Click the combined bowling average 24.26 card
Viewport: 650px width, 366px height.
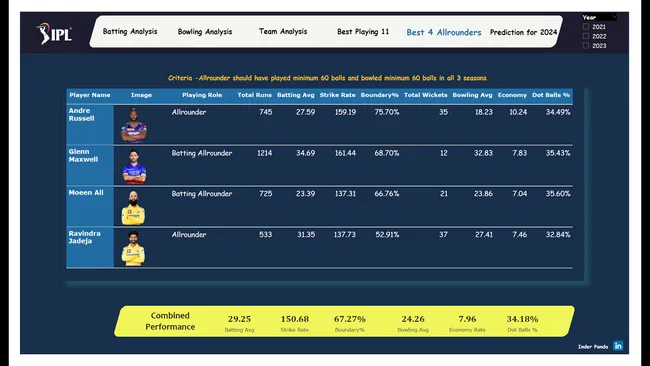[413, 323]
